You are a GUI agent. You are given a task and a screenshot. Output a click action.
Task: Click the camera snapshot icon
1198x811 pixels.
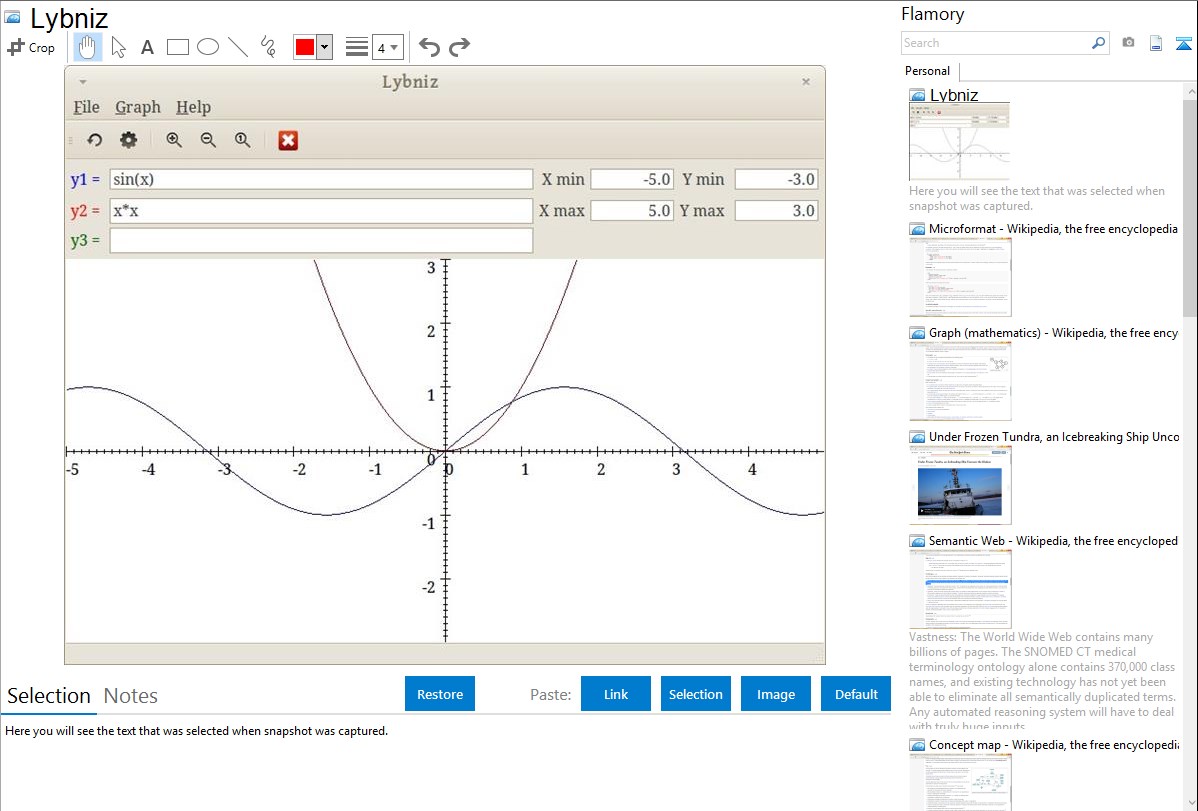coord(1128,43)
